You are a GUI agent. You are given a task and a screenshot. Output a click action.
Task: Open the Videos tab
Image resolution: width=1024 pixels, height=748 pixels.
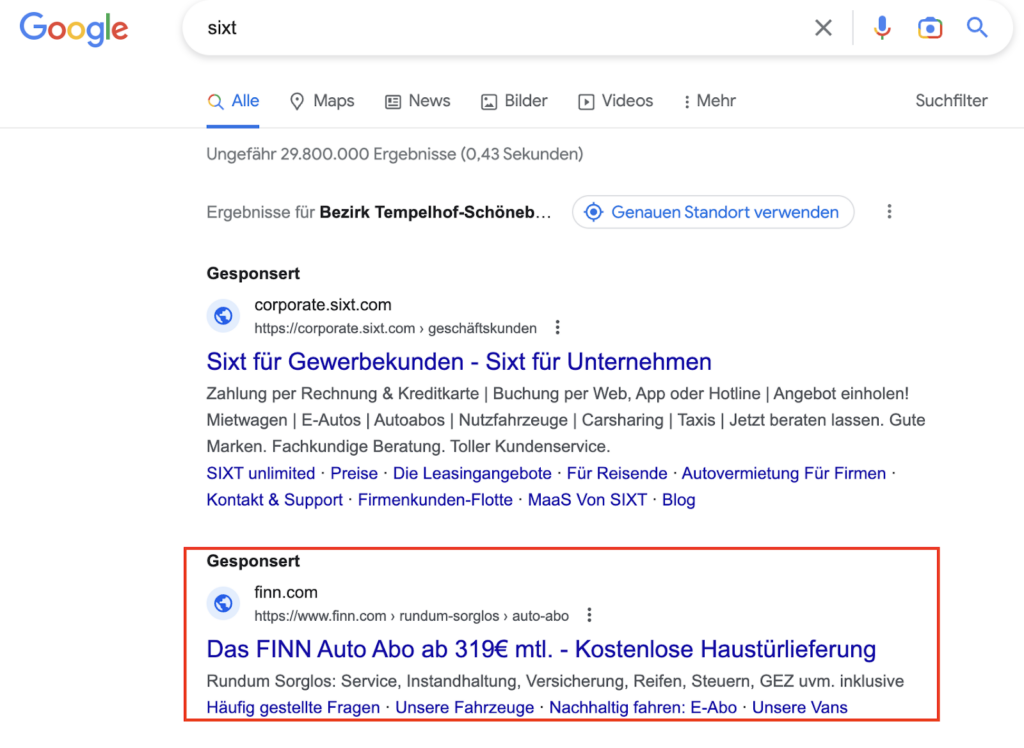point(615,101)
